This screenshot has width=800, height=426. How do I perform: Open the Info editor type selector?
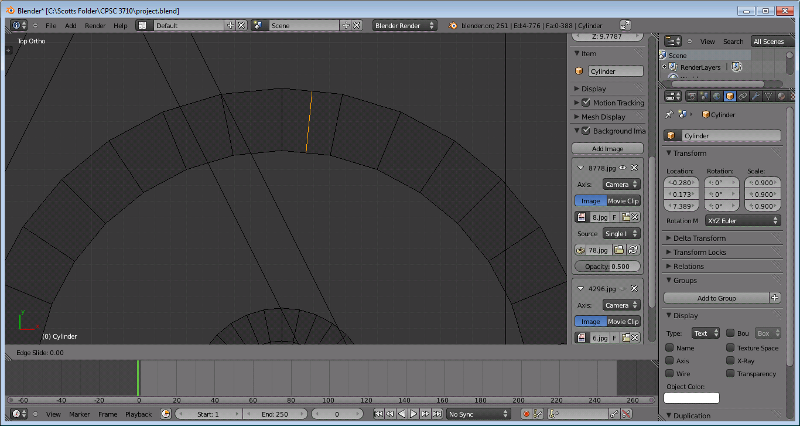click(19, 25)
